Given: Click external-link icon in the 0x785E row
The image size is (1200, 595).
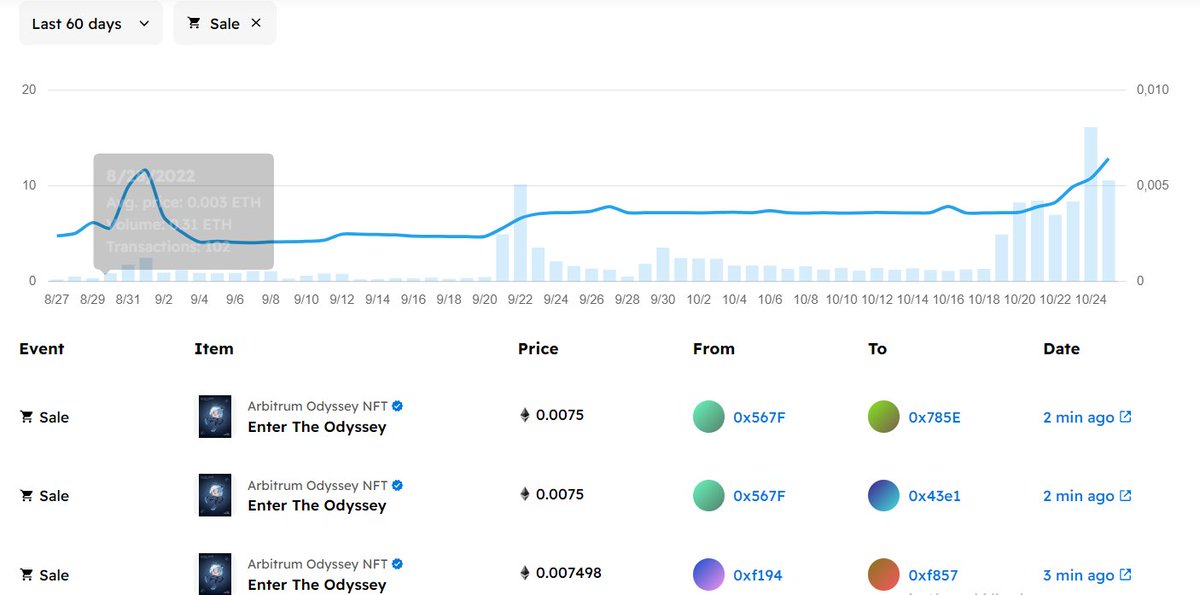Looking at the screenshot, I should (x=1125, y=416).
